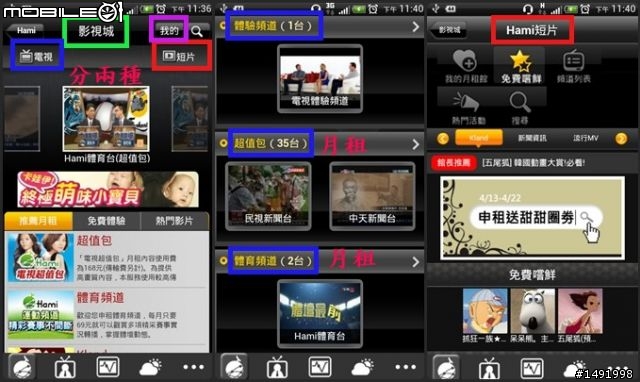The image size is (640, 382).
Task: Tap the globe news icon on left screen
Action: click(22, 367)
